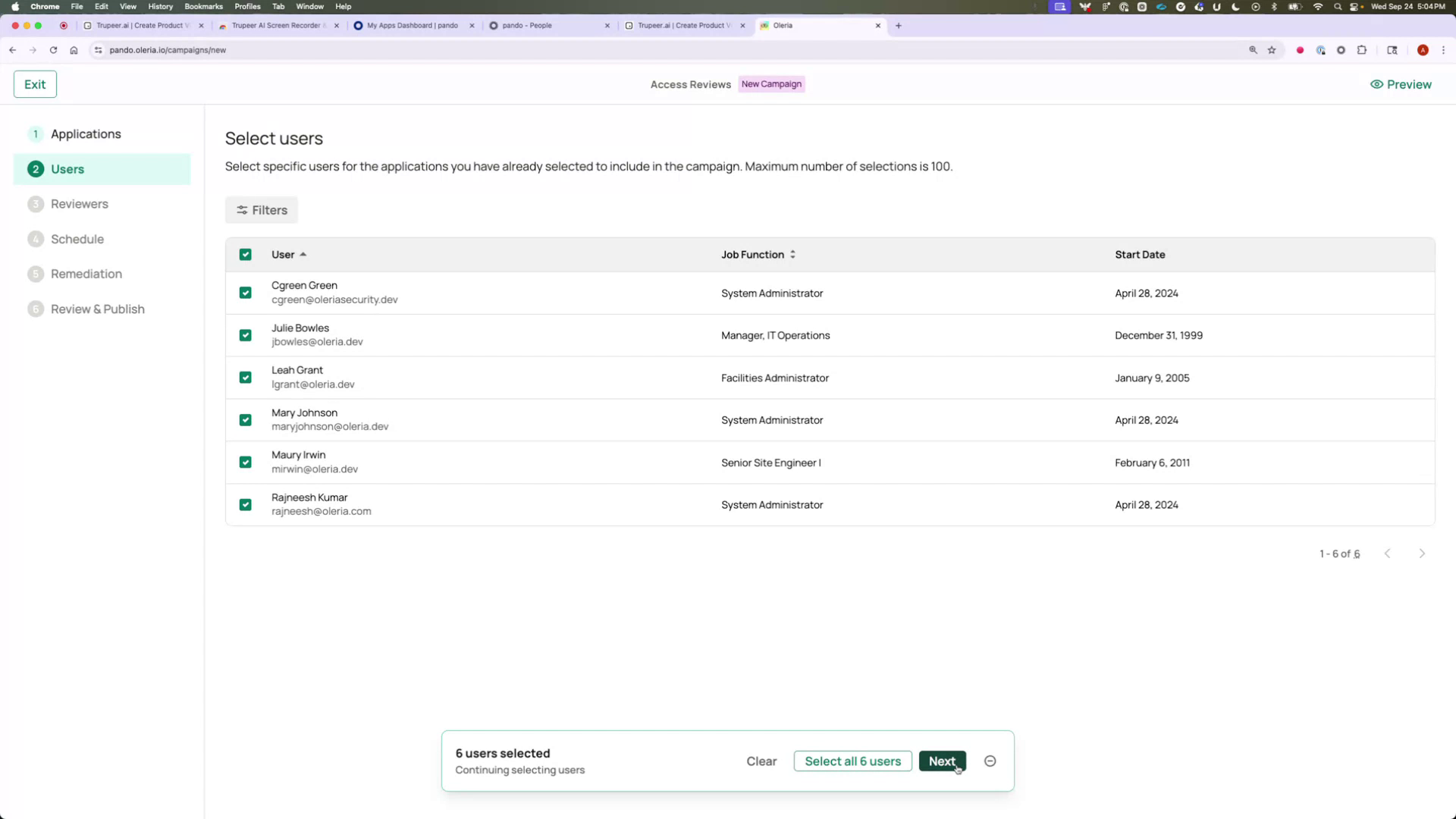The image size is (1456, 819).
Task: Uncheck Julie Bowles from the list
Action: tap(245, 335)
